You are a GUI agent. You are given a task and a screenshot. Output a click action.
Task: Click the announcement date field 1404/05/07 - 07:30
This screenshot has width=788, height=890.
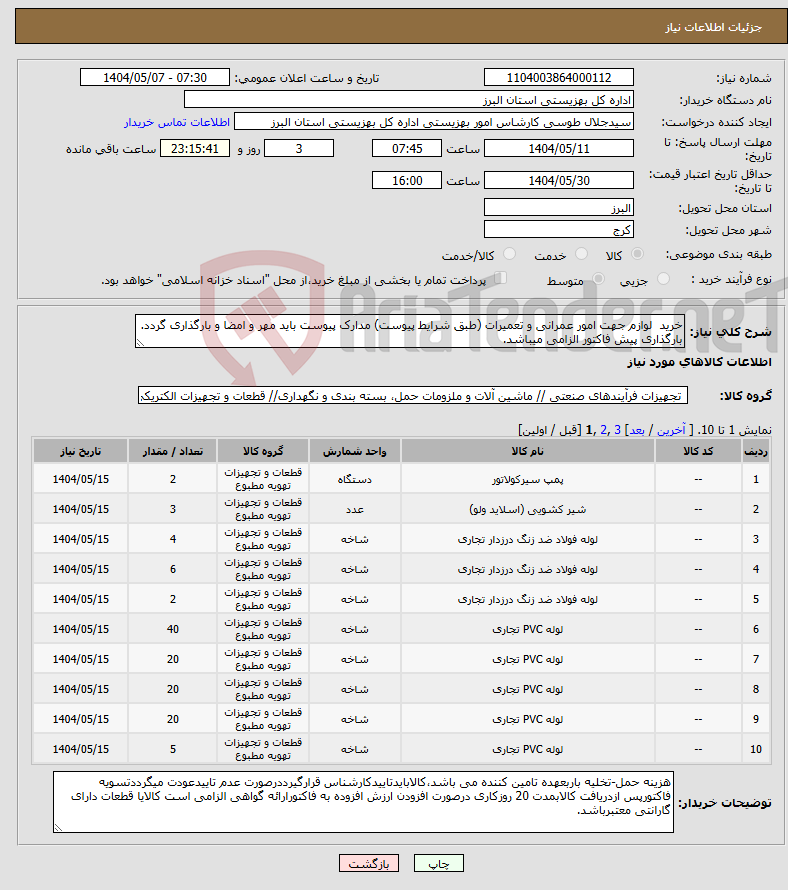point(155,78)
